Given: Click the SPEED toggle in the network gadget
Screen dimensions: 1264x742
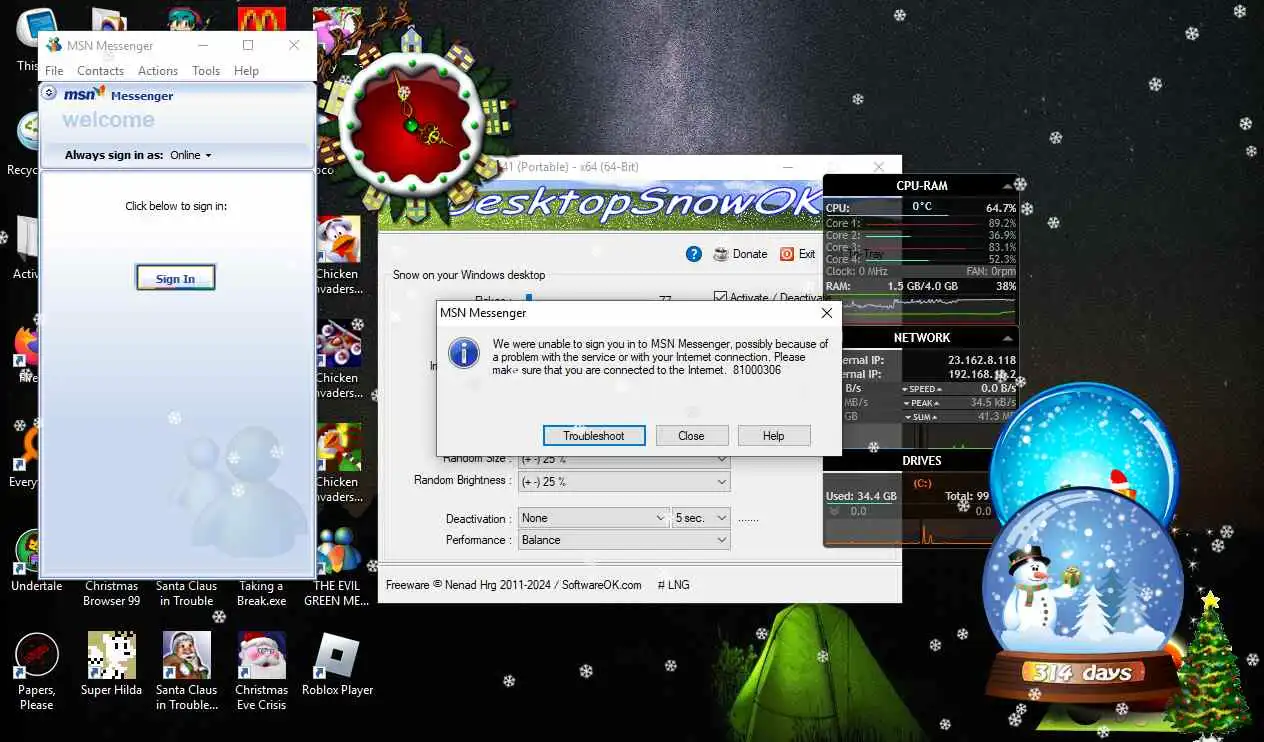Looking at the screenshot, I should coord(921,389).
